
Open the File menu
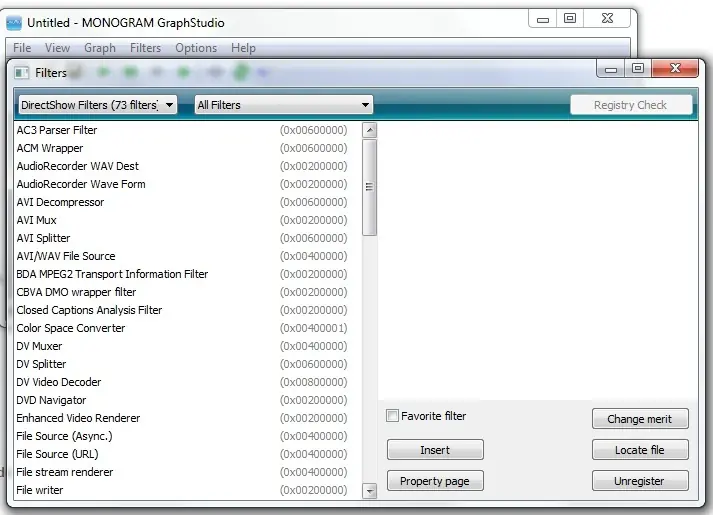(x=22, y=48)
